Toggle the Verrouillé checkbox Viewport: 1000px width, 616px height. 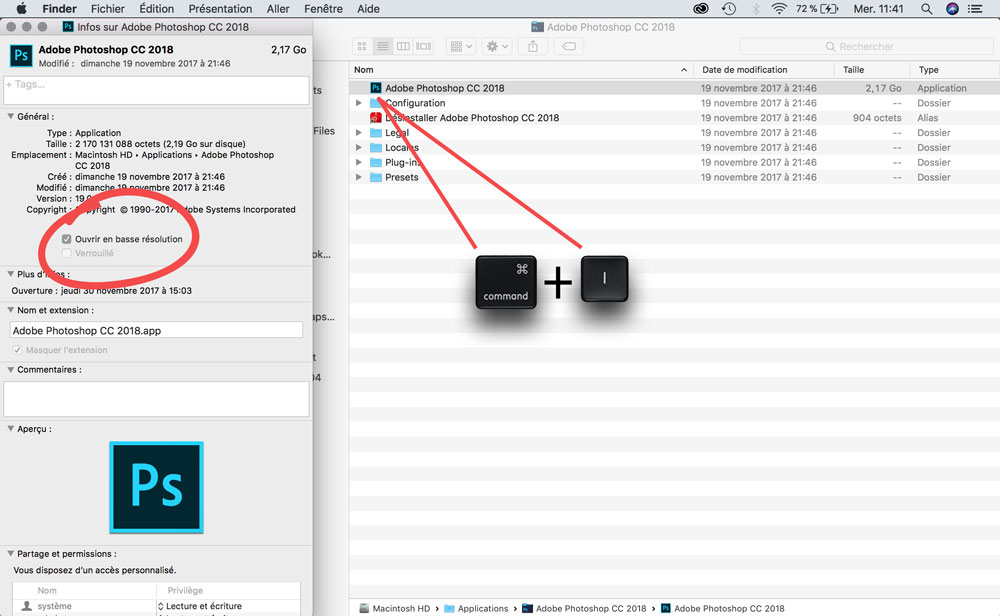pos(66,253)
